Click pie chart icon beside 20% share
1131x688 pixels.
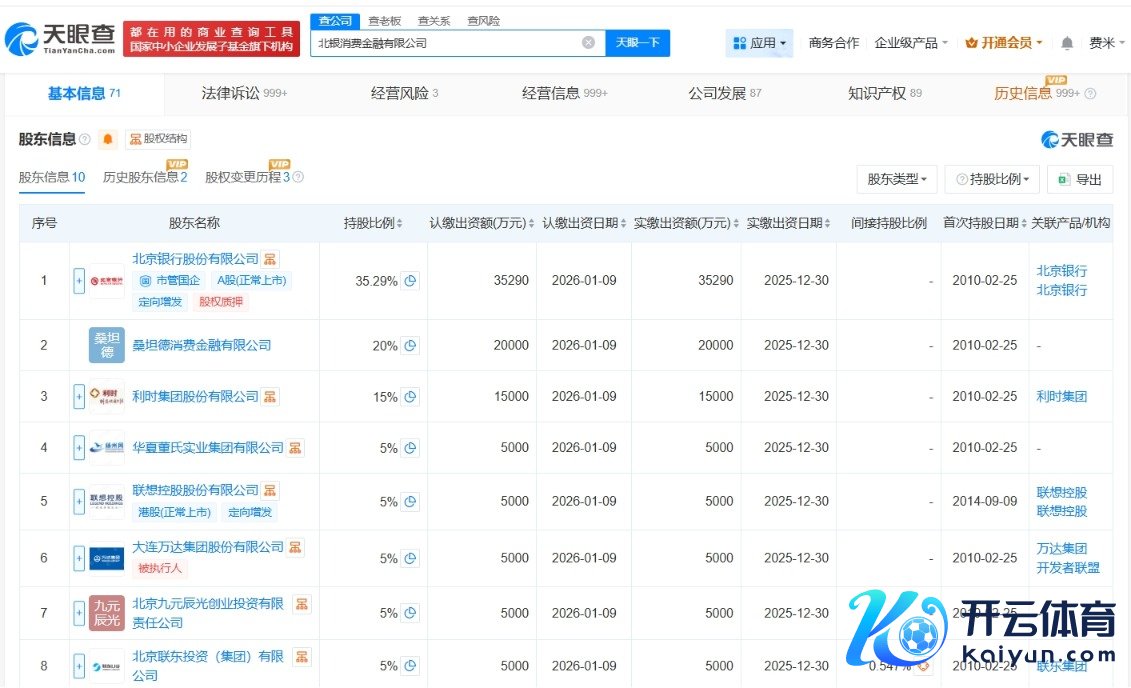(x=410, y=346)
